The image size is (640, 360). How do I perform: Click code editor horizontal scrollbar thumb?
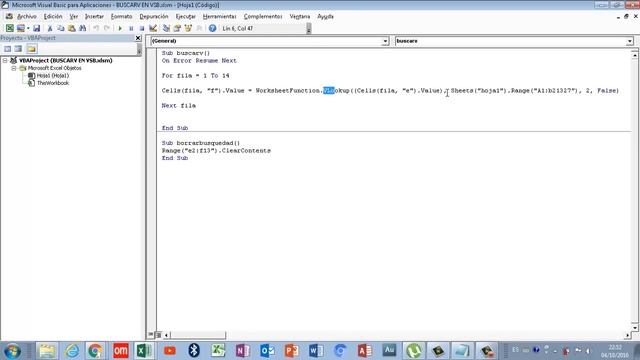coord(198,335)
